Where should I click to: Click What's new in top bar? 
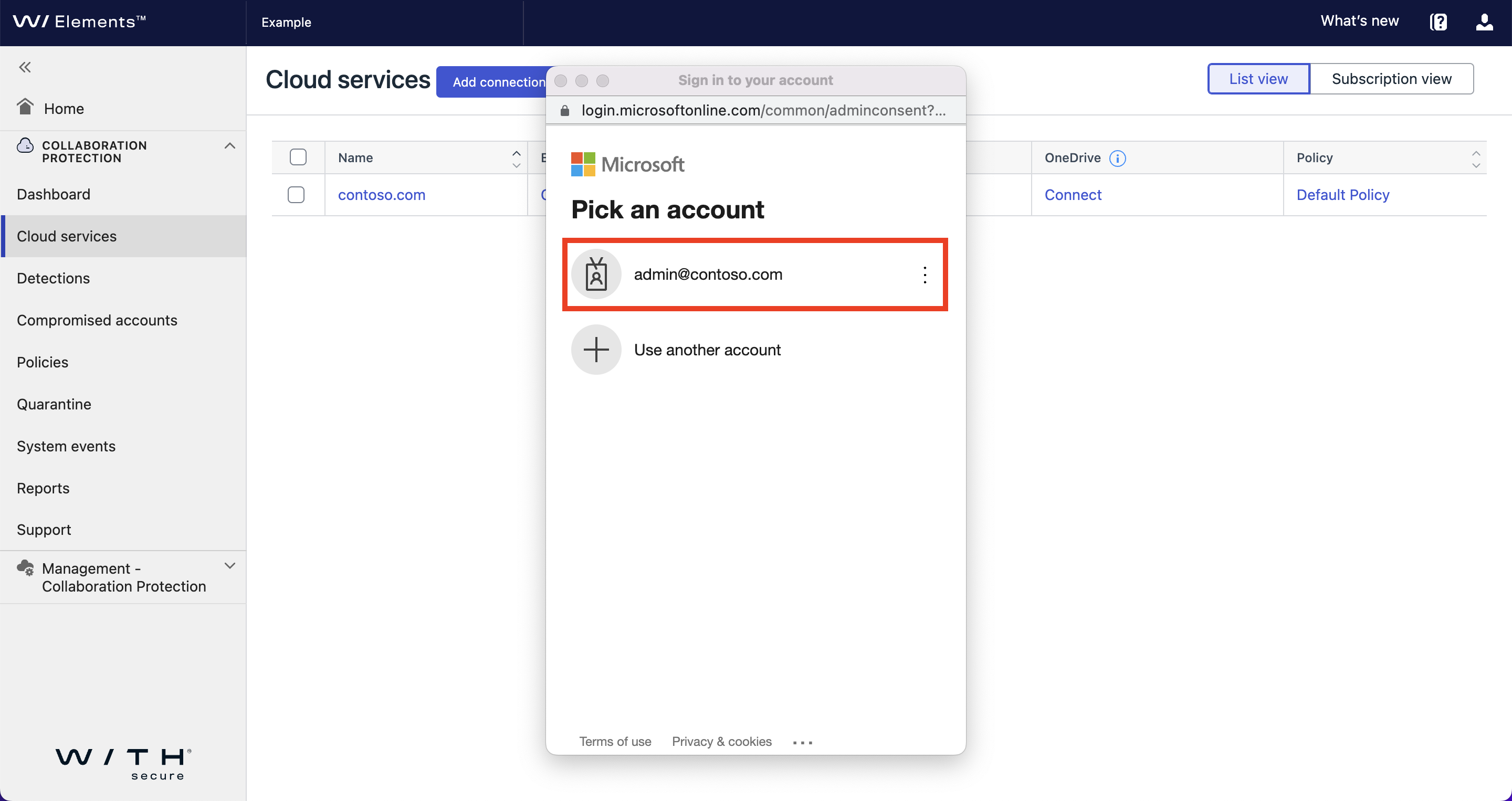[x=1359, y=21]
